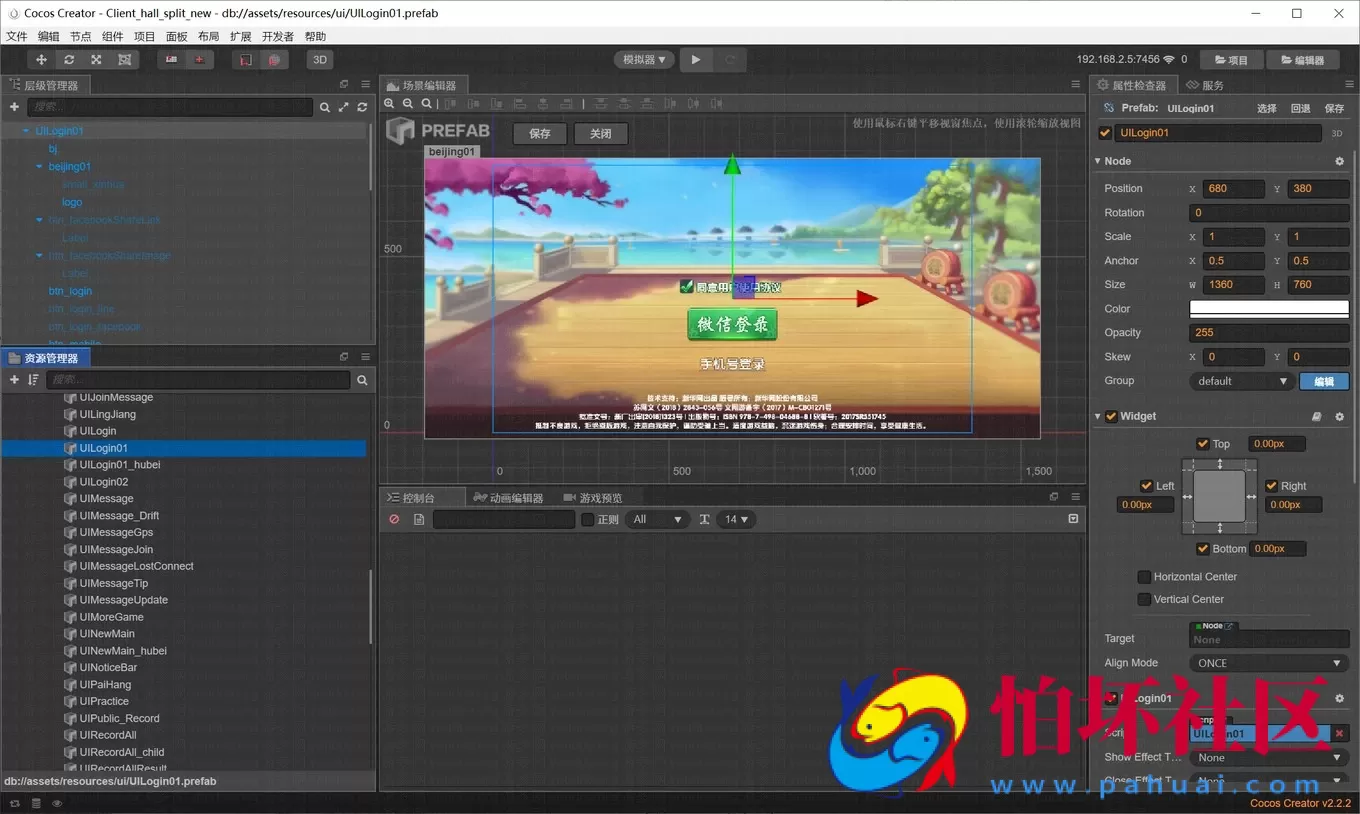This screenshot has width=1360, height=814.
Task: Toggle the regex checkbox in console
Action: [587, 520]
